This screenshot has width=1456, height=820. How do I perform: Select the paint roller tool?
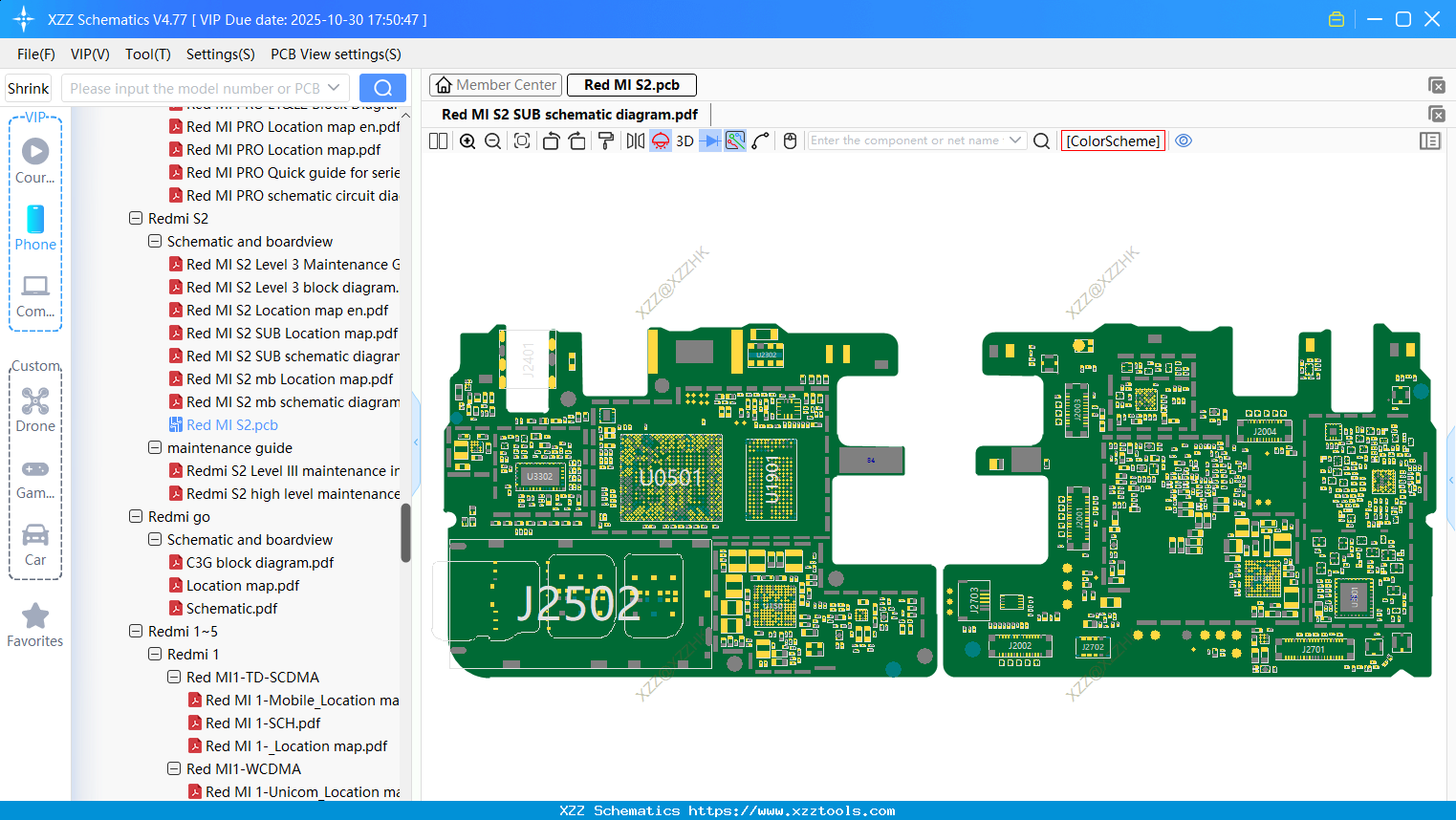tap(606, 141)
